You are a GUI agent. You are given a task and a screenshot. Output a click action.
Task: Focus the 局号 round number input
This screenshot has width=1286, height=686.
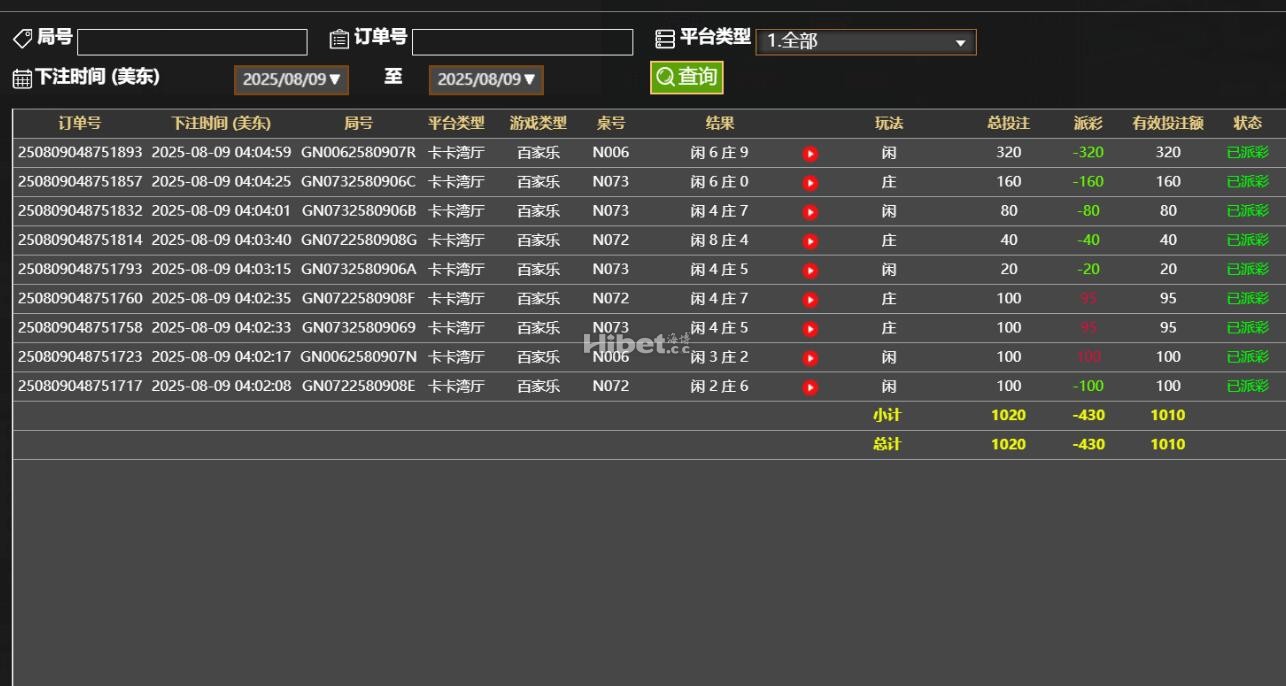[x=192, y=42]
